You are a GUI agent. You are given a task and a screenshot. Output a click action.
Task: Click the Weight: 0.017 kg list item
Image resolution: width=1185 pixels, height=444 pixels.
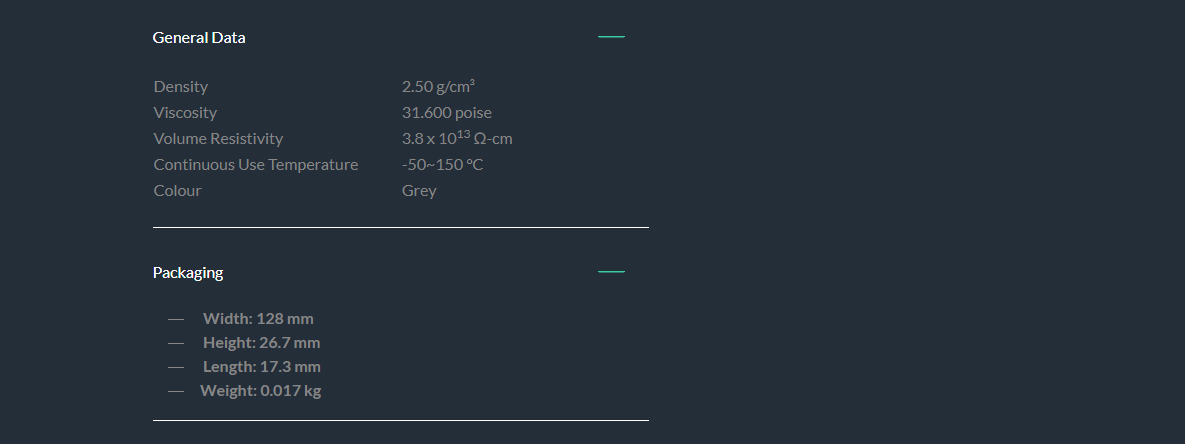tap(261, 391)
